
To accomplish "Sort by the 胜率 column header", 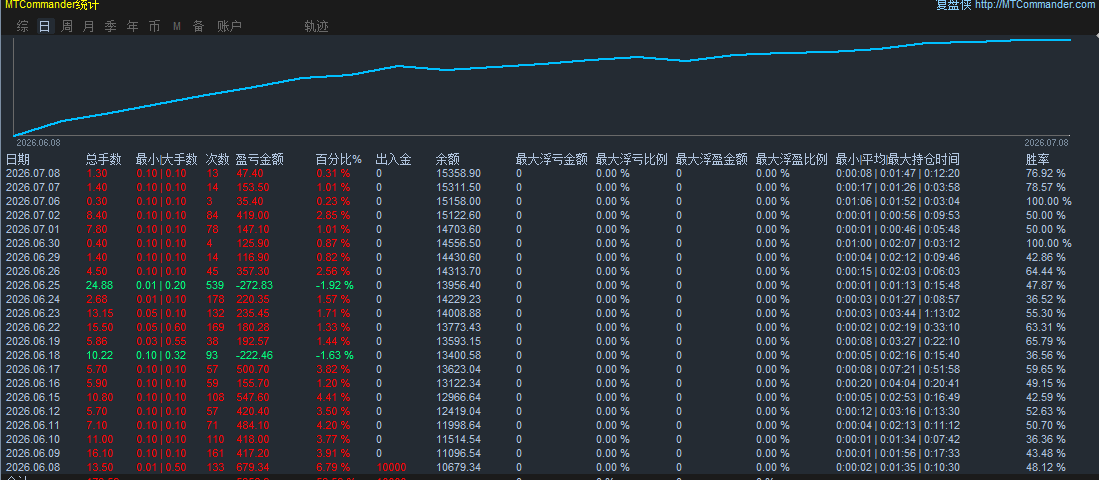I will coord(1038,160).
